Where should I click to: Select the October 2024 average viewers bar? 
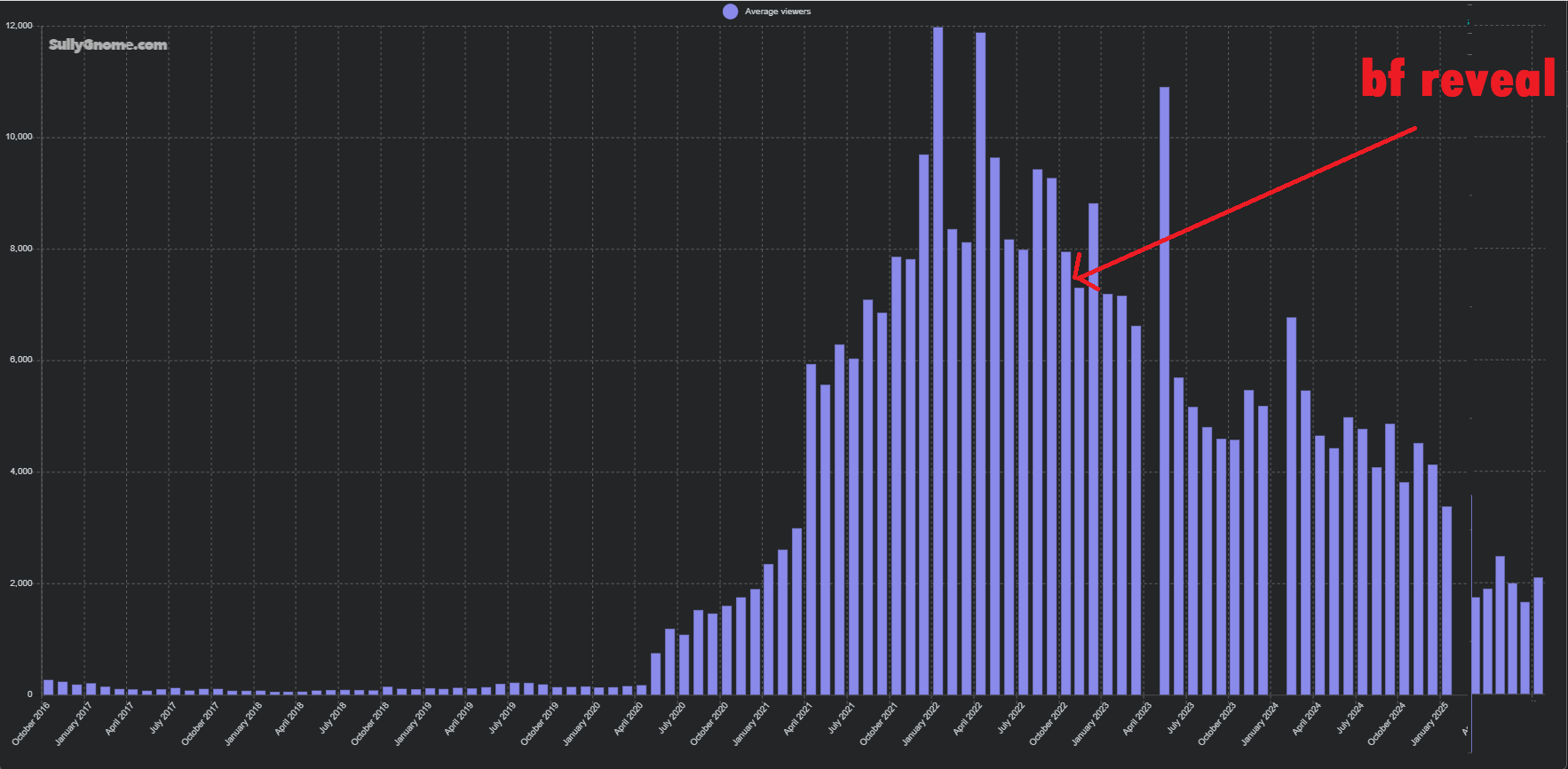[1404, 589]
